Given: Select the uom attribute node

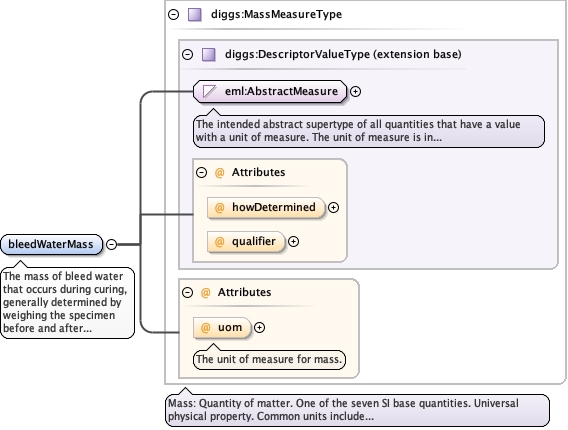Looking at the screenshot, I should click(x=222, y=327).
